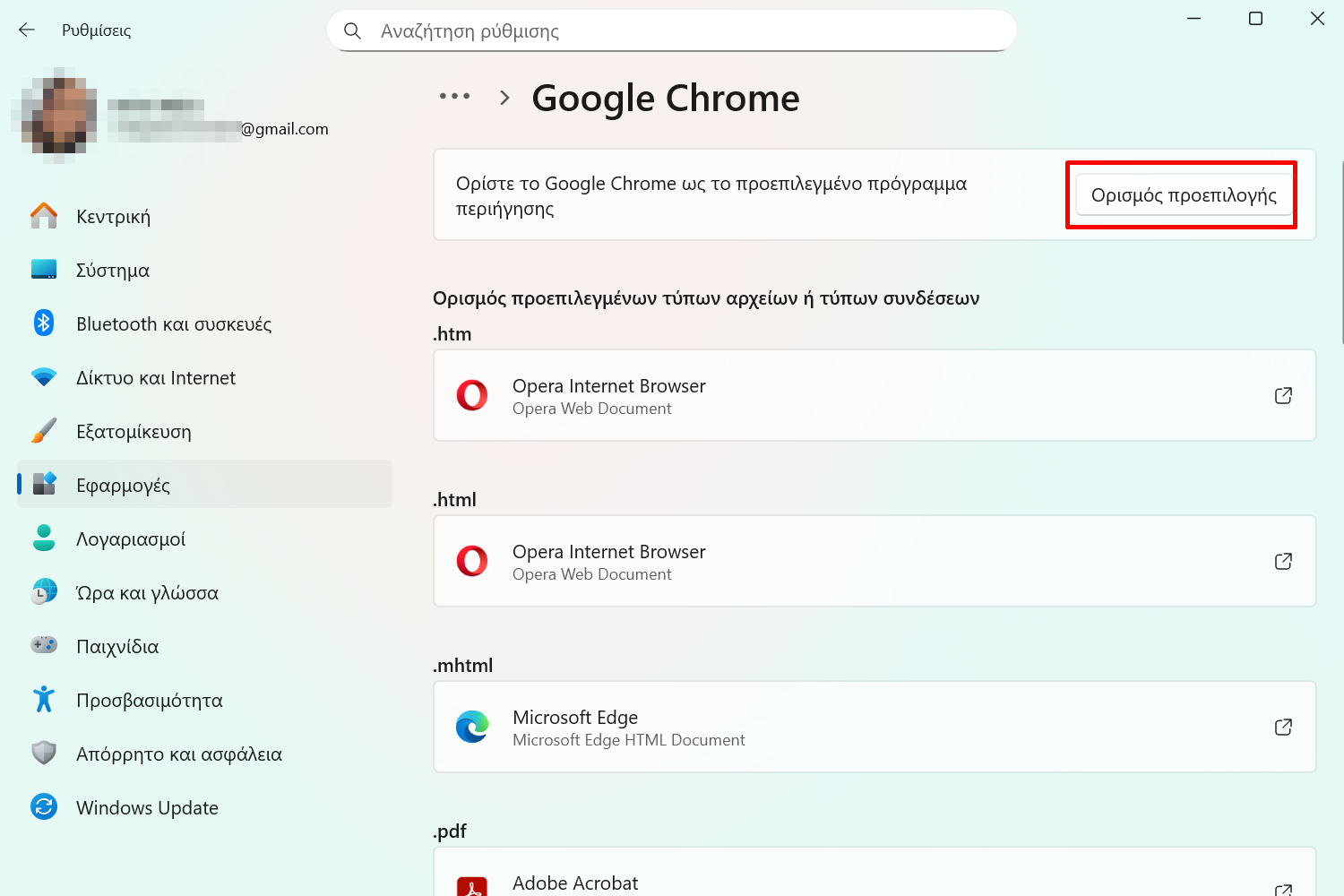Screen dimensions: 1344x896
Task: Change .pdf default from Adobe Acrobat
Action: pyautogui.click(x=874, y=872)
